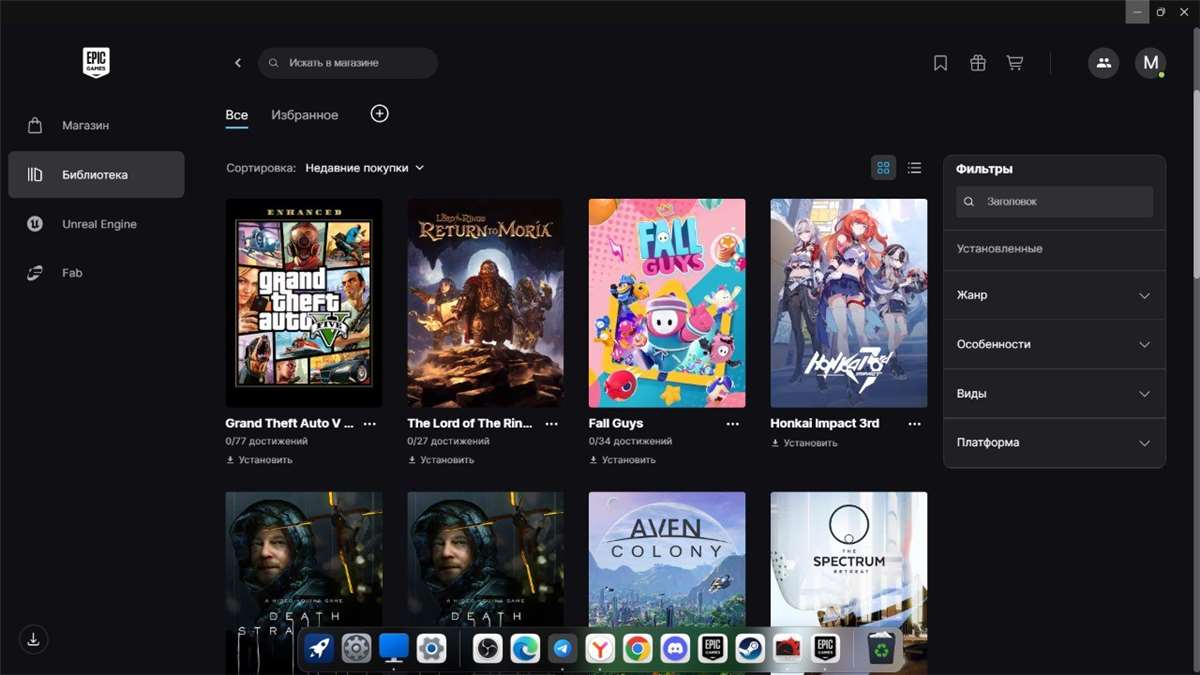
Task: Open the blue monitor icon in dock
Action: click(x=394, y=648)
